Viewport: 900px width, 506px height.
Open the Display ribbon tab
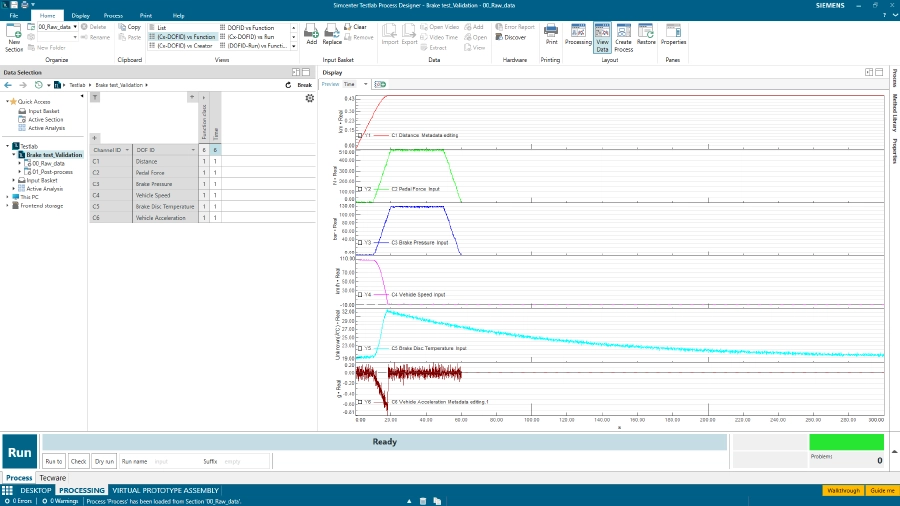(80, 16)
